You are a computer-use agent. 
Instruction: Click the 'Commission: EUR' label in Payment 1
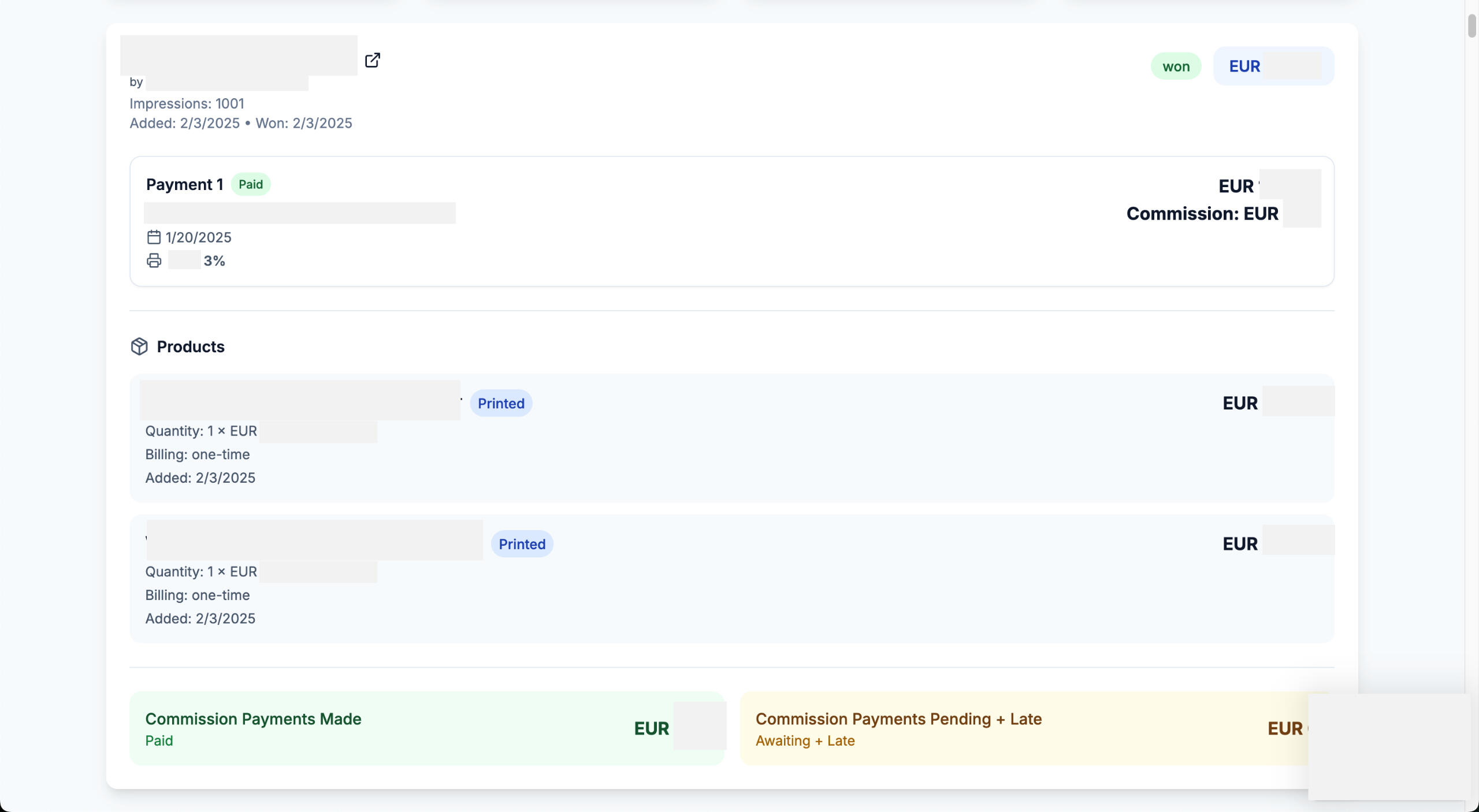pos(1202,214)
